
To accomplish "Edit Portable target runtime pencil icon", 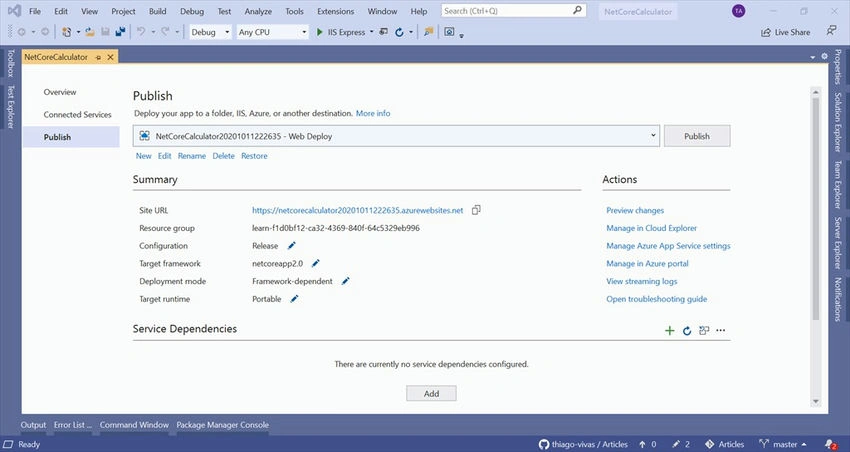I will pyautogui.click(x=294, y=299).
